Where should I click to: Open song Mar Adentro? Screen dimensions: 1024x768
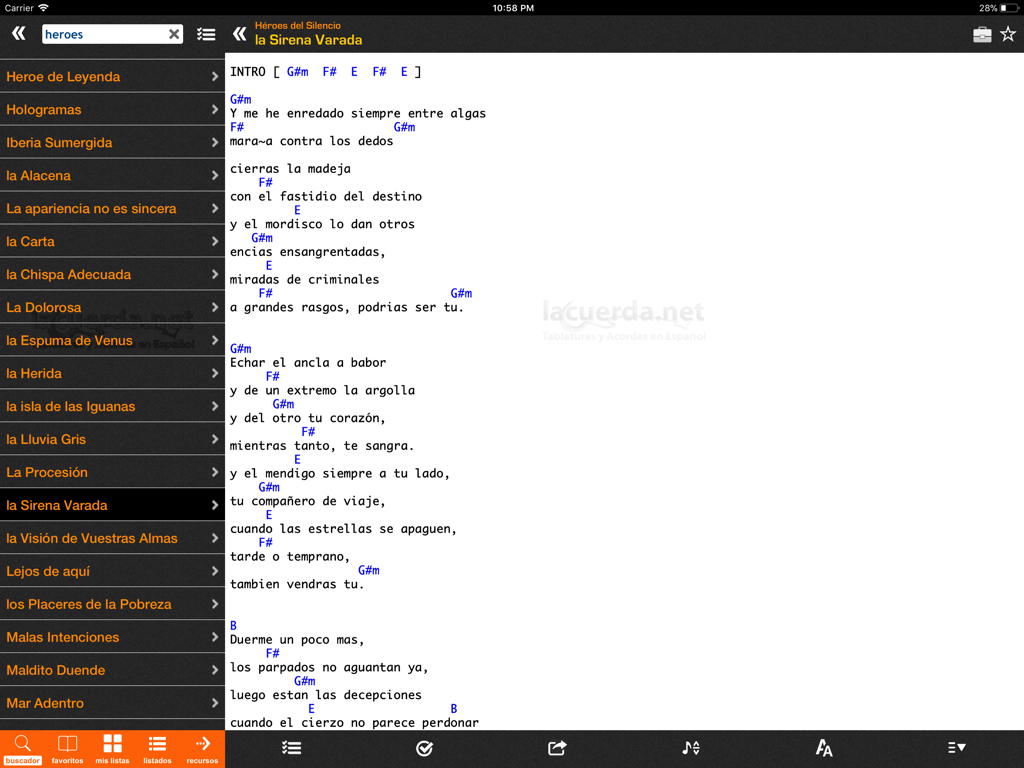point(112,703)
